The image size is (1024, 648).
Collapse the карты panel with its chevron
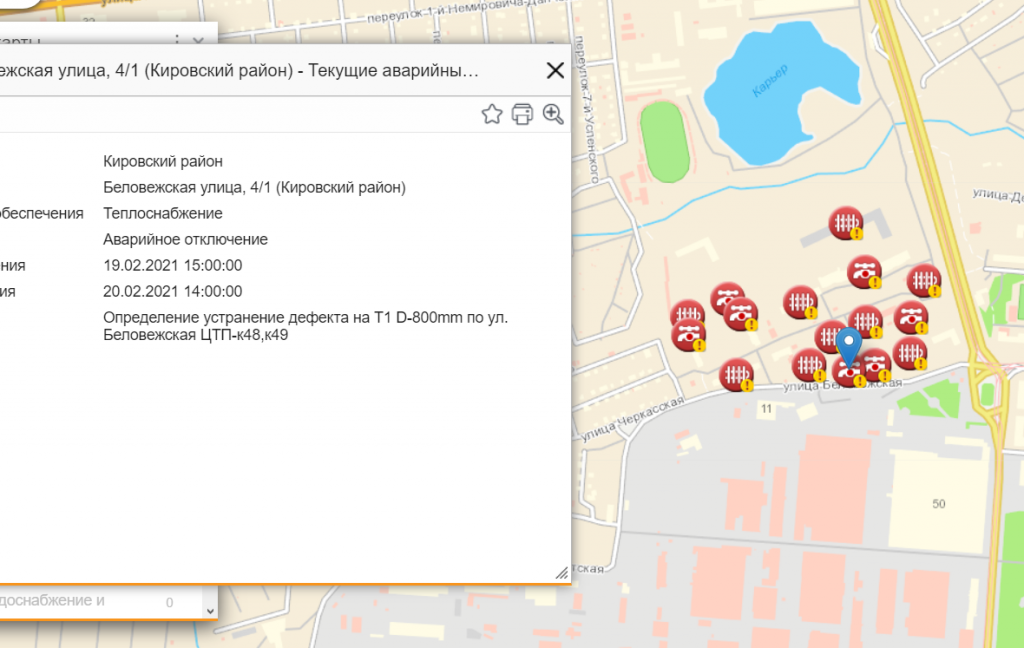(x=199, y=39)
